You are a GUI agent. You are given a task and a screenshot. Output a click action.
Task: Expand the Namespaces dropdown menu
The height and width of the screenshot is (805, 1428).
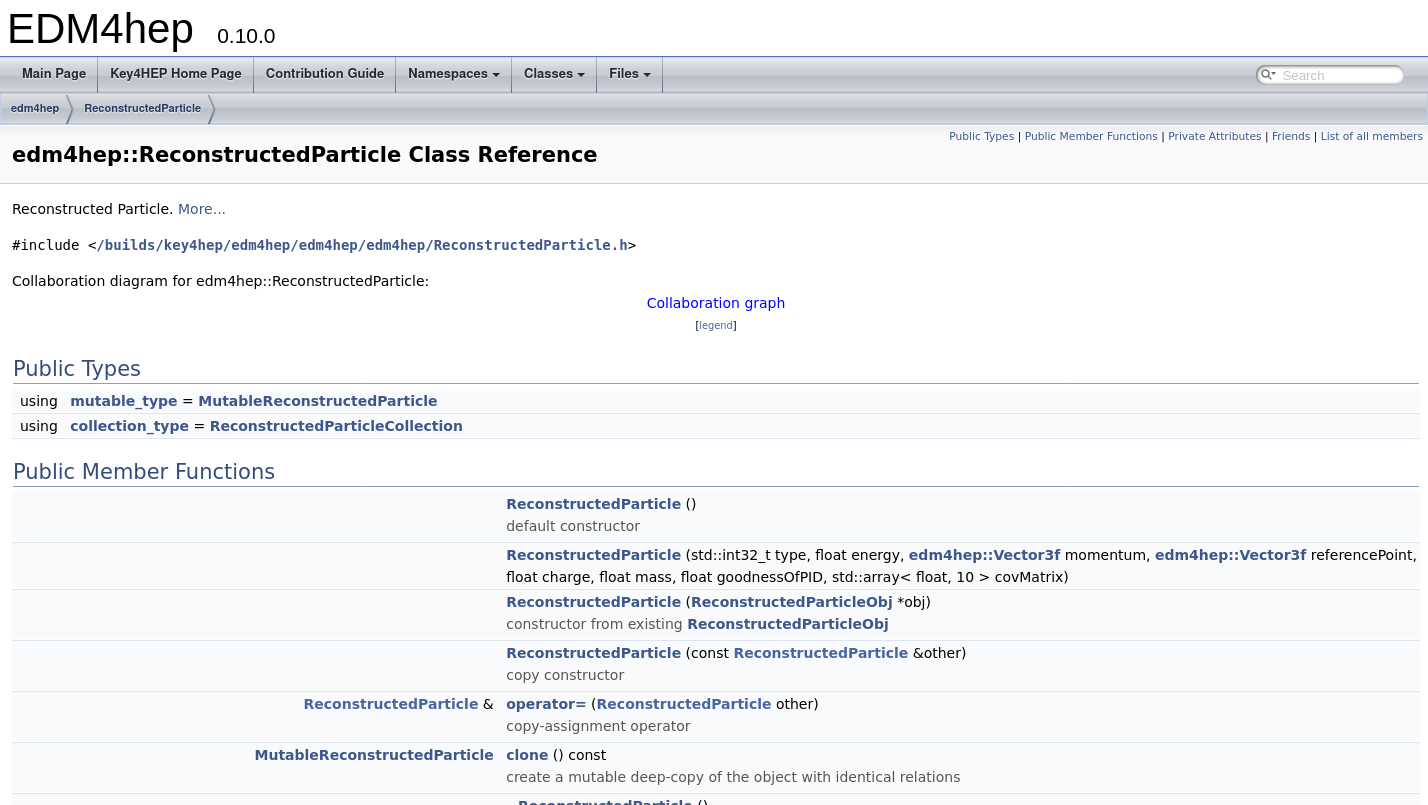click(453, 74)
